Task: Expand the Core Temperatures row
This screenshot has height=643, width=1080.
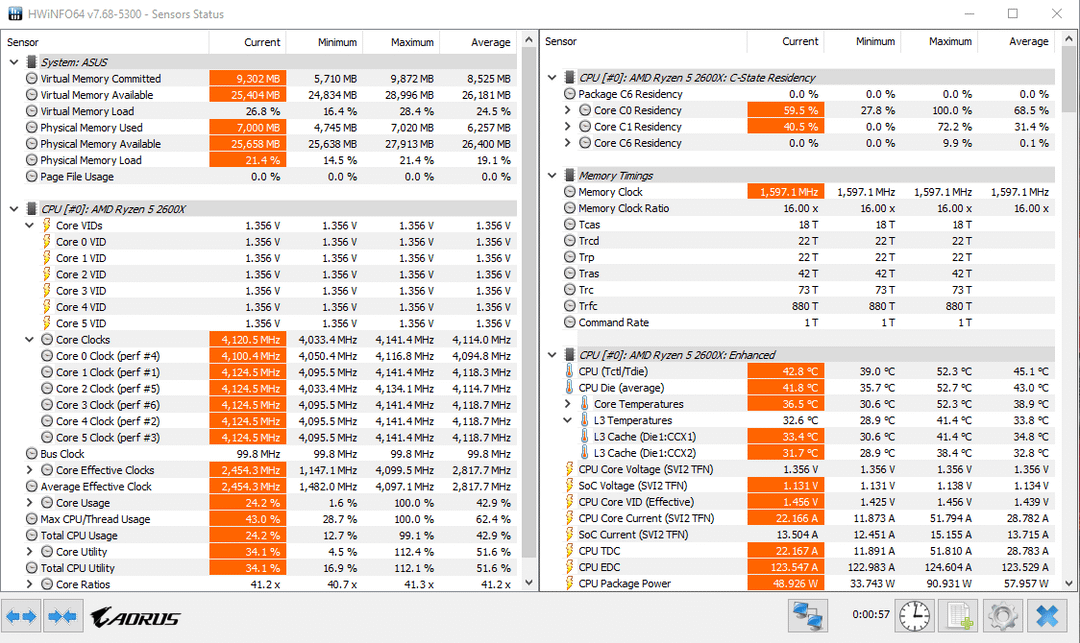Action: pos(568,403)
